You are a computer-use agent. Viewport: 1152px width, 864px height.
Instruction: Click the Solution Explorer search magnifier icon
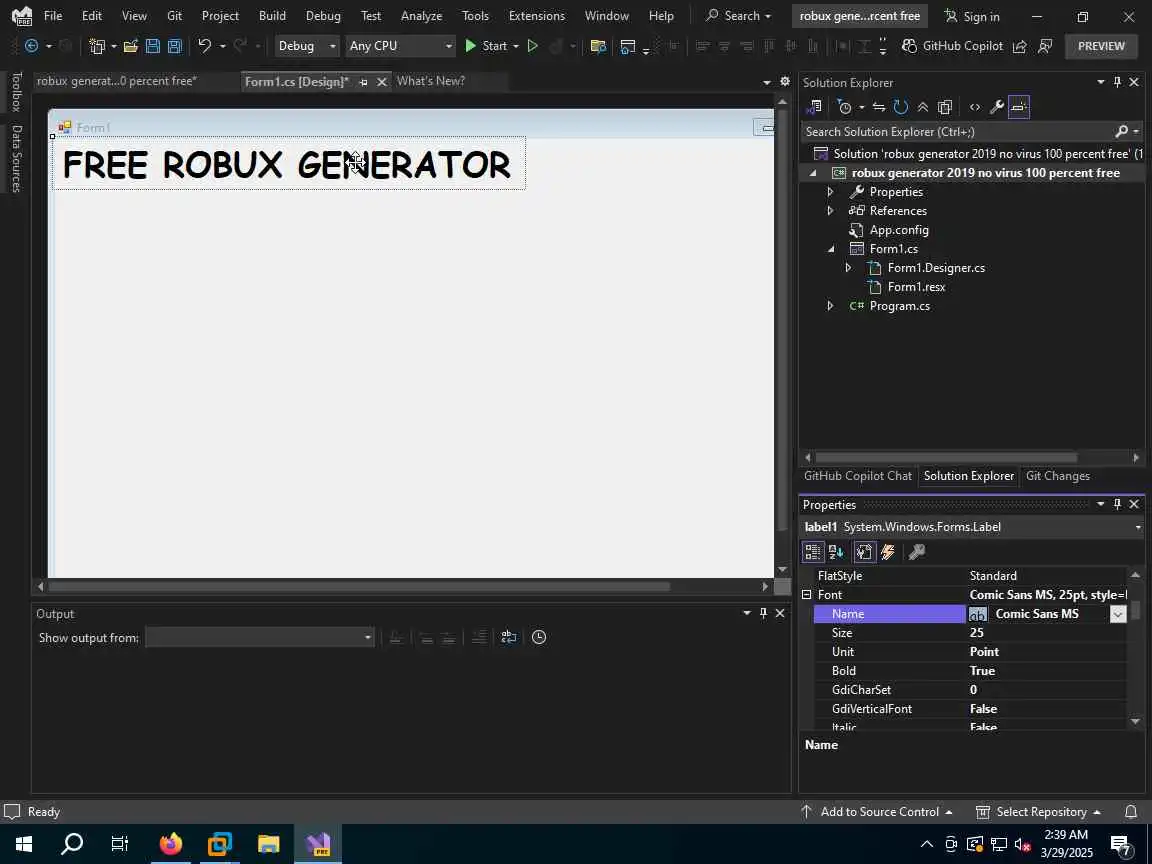(x=1121, y=132)
